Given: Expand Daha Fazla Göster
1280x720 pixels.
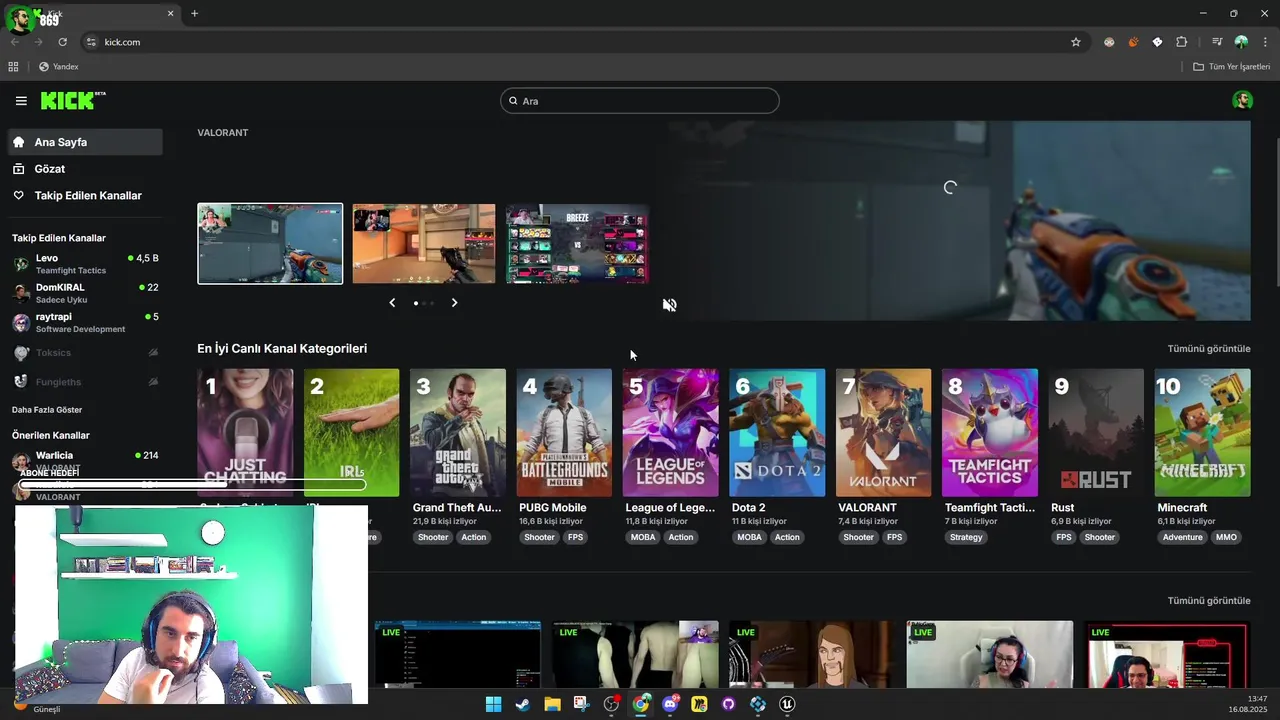Looking at the screenshot, I should 47,410.
